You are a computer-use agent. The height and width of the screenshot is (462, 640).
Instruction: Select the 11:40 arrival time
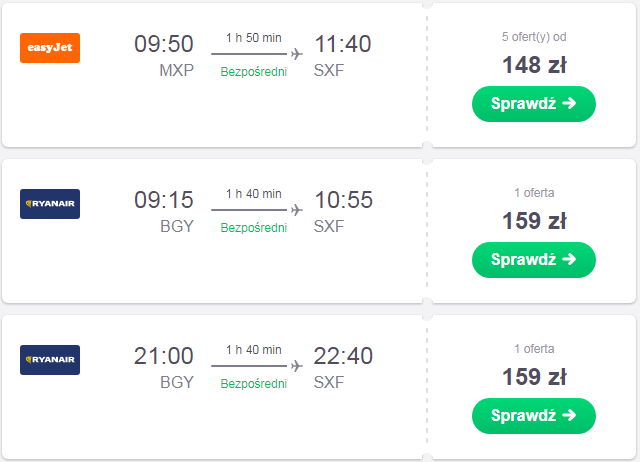pyautogui.click(x=343, y=45)
